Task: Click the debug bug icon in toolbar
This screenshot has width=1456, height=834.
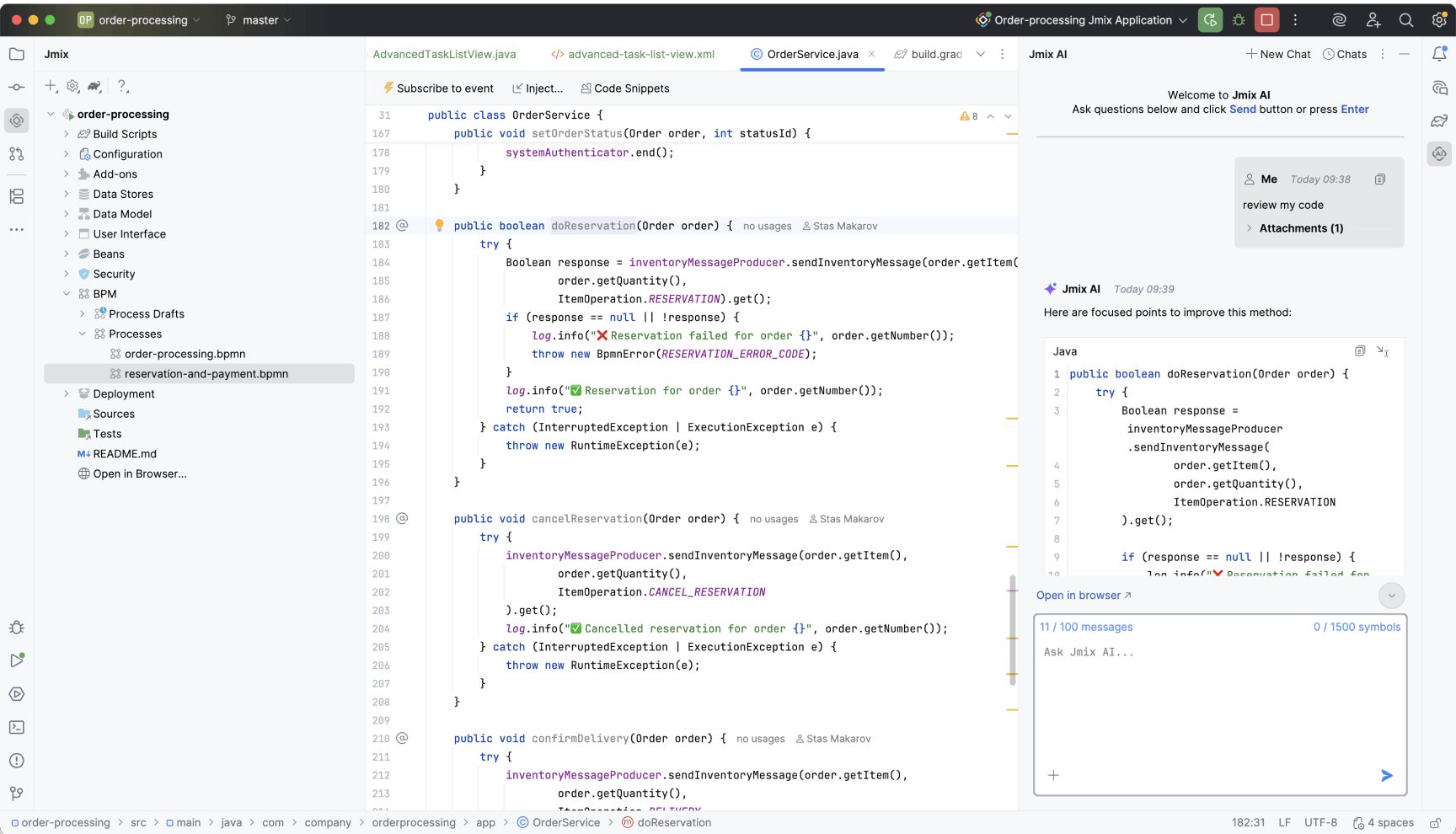Action: click(x=1239, y=20)
